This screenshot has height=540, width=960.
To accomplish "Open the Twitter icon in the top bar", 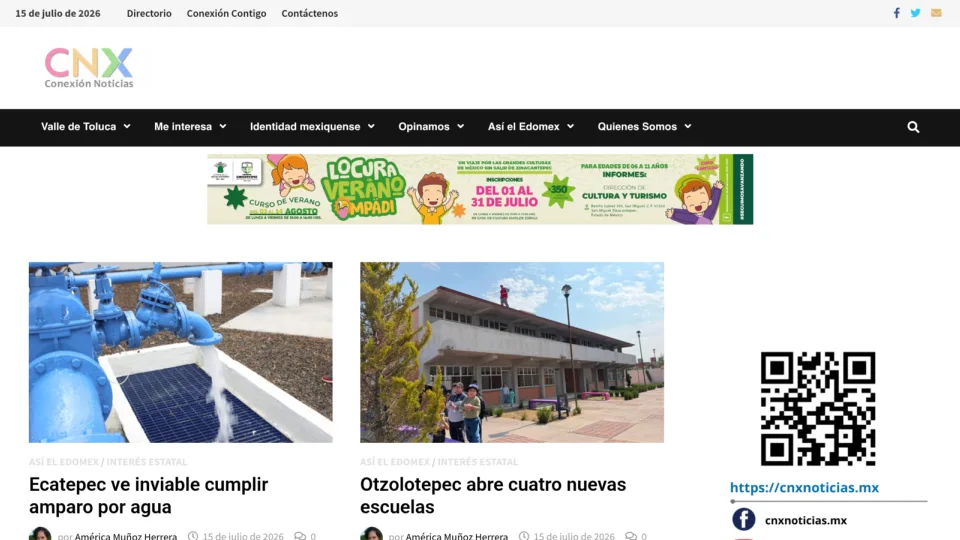I will coord(915,13).
